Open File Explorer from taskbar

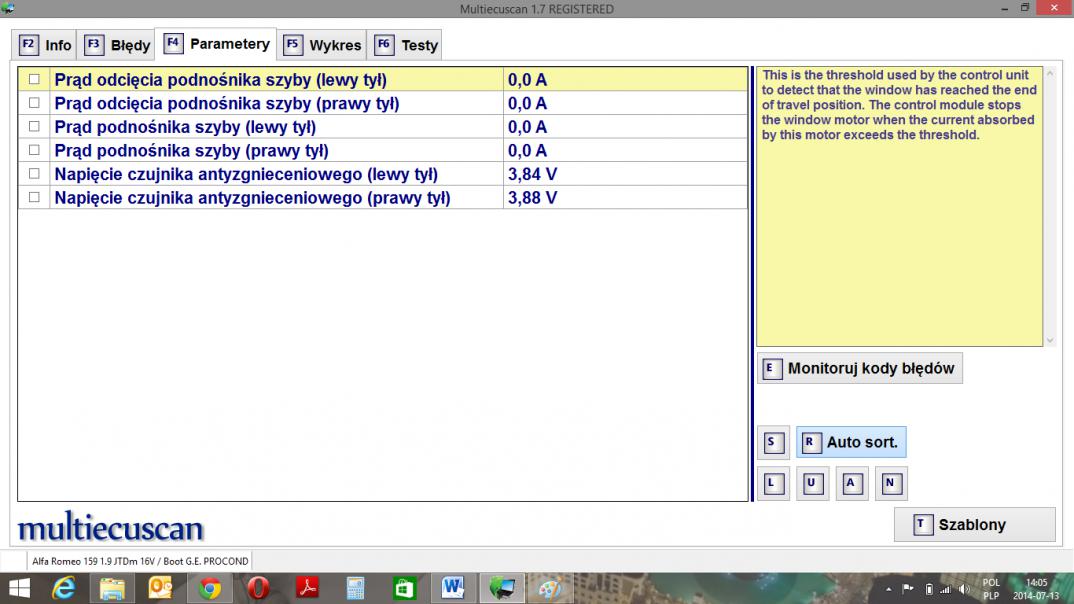112,588
